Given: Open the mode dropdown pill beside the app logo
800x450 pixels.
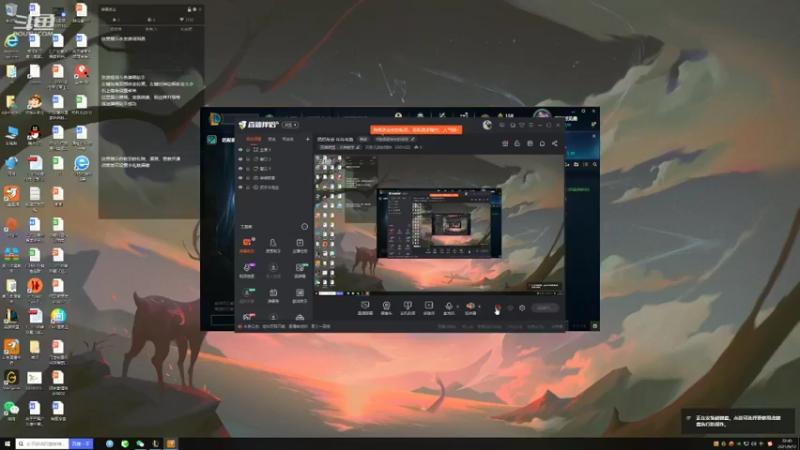Looking at the screenshot, I should pos(291,125).
